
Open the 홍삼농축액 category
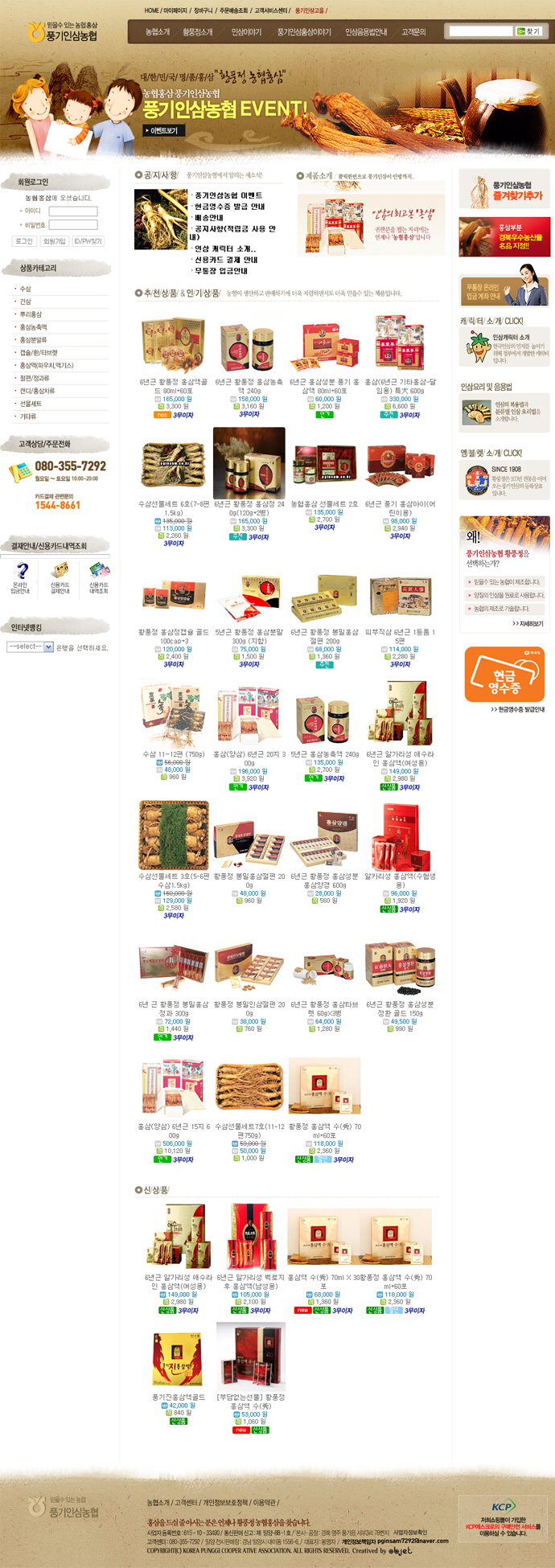tap(34, 326)
